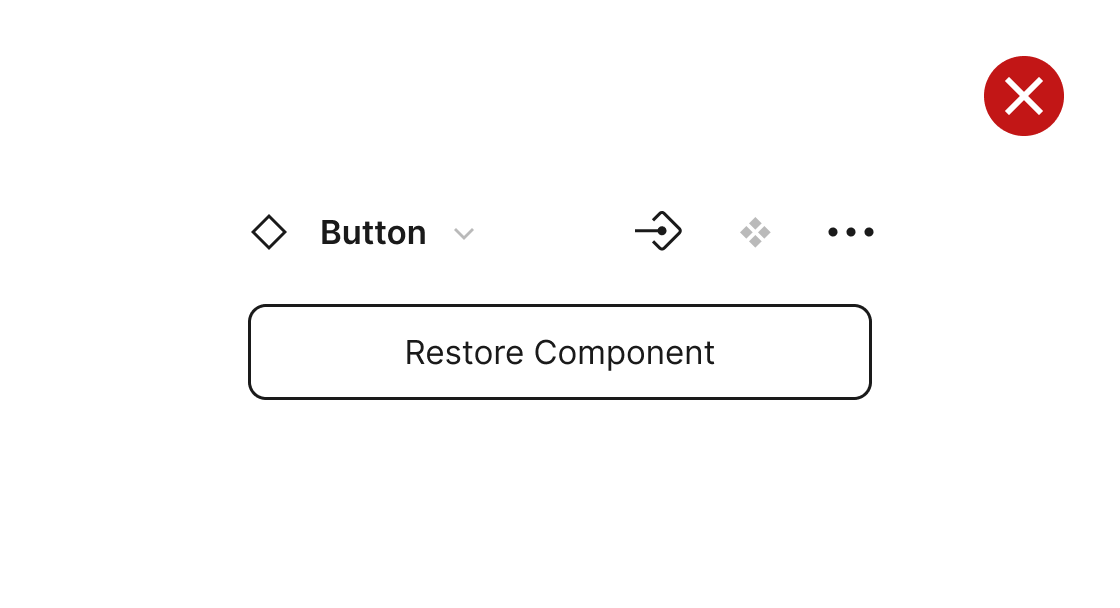Click the ellipsis icon in the component header

(x=851, y=232)
